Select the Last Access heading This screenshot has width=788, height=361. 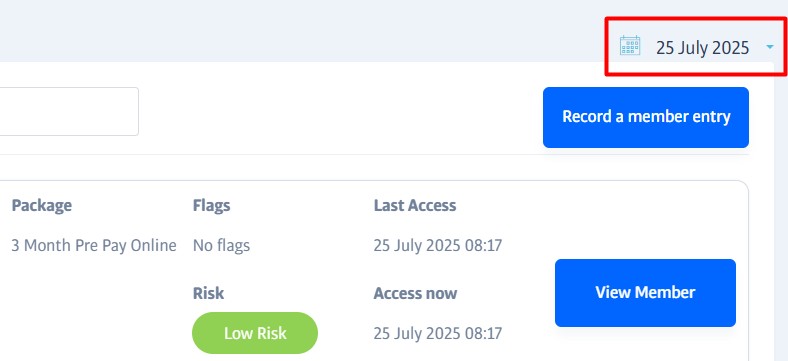tap(415, 205)
